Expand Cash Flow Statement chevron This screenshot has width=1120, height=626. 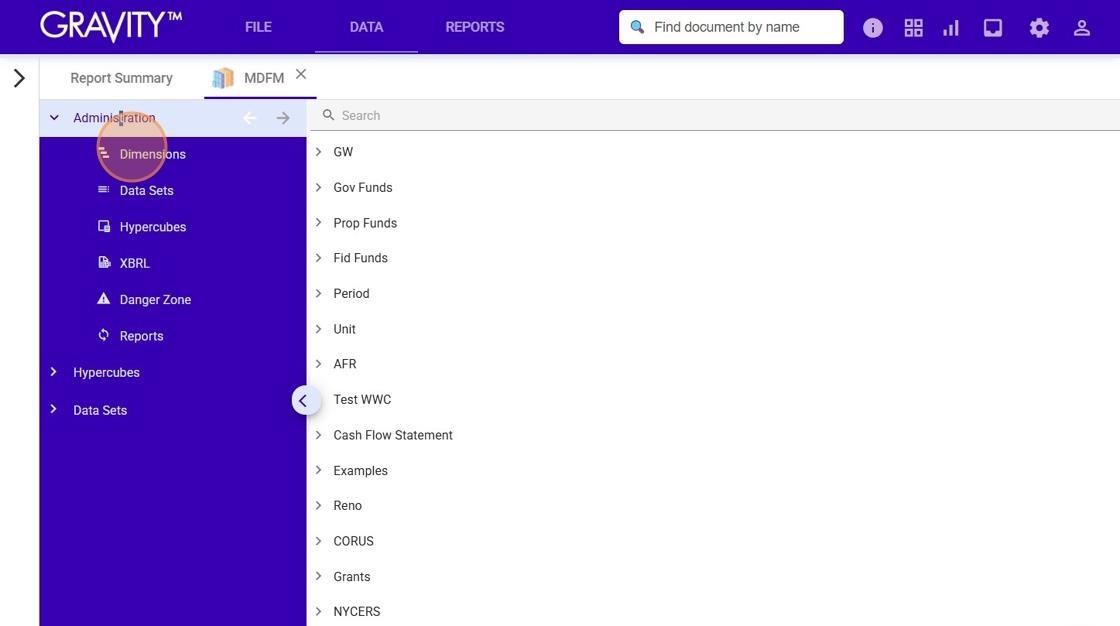pos(319,434)
